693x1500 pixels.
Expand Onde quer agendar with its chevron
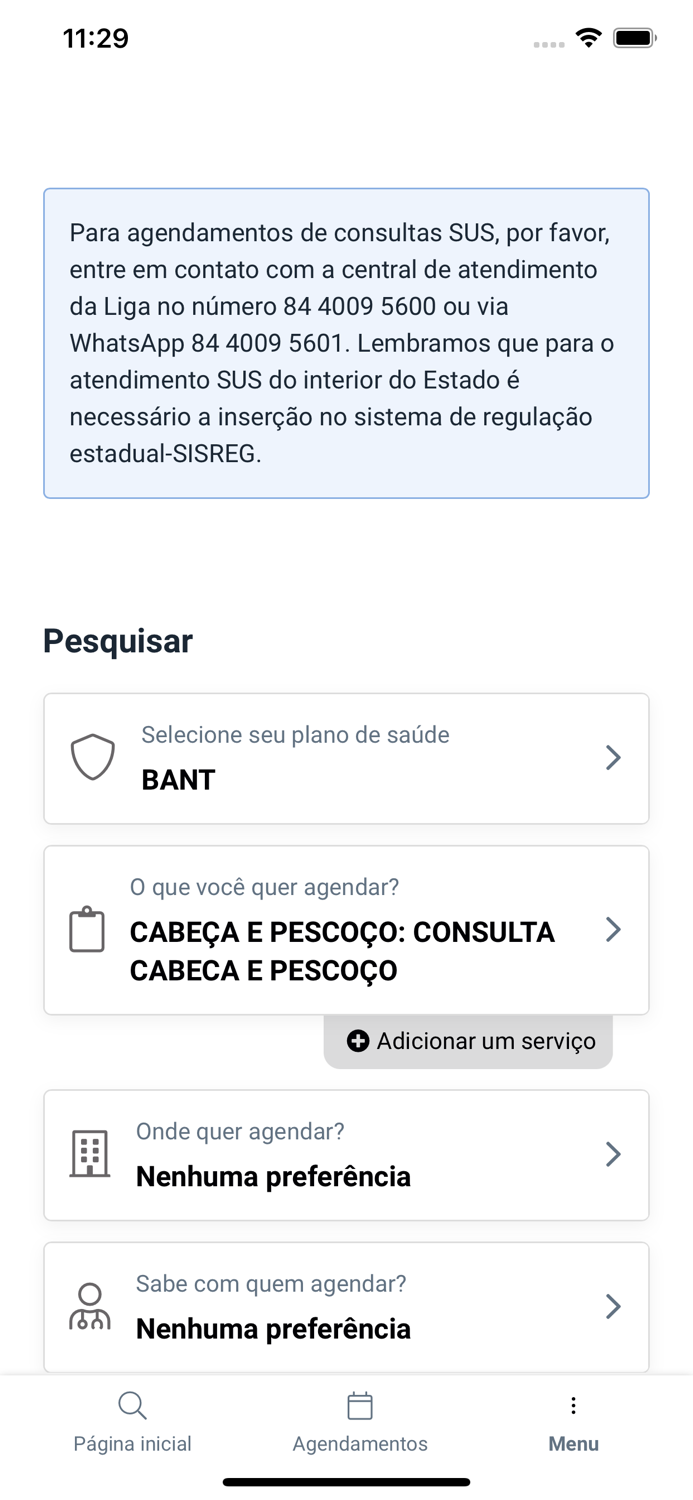(x=613, y=1154)
